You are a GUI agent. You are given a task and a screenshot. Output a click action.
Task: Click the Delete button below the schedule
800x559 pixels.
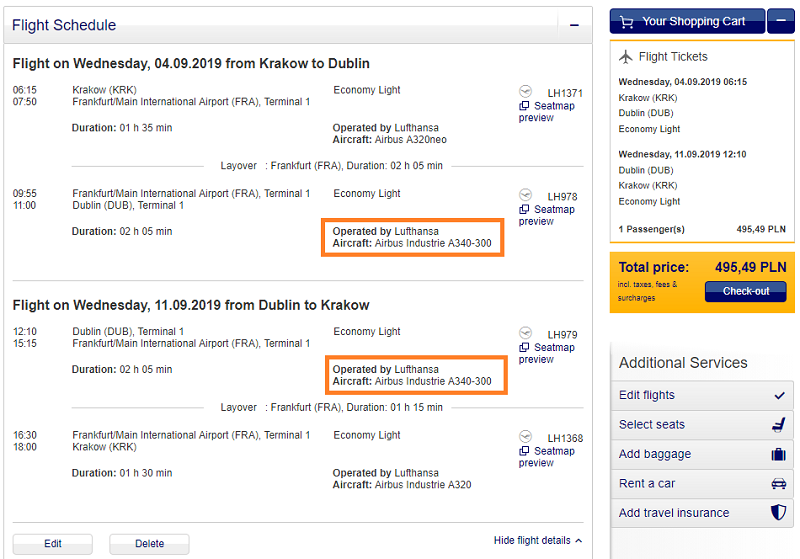149,544
